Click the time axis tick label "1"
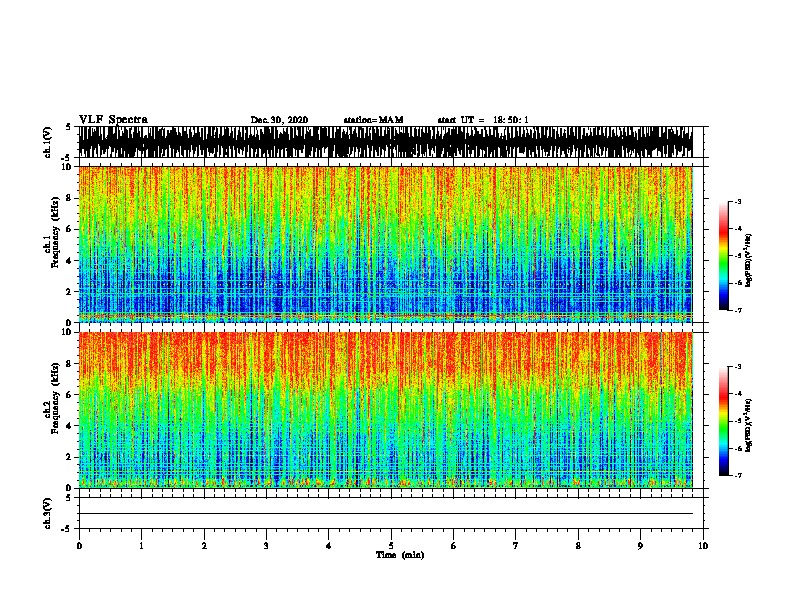The image size is (792, 612). (x=141, y=546)
